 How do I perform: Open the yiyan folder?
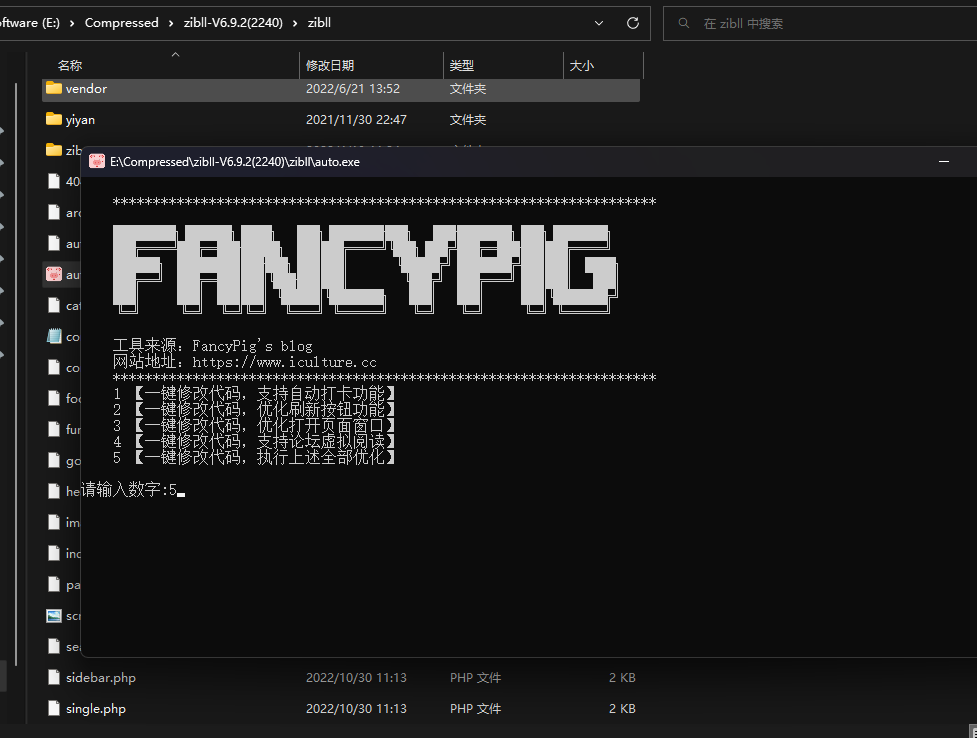coord(80,120)
